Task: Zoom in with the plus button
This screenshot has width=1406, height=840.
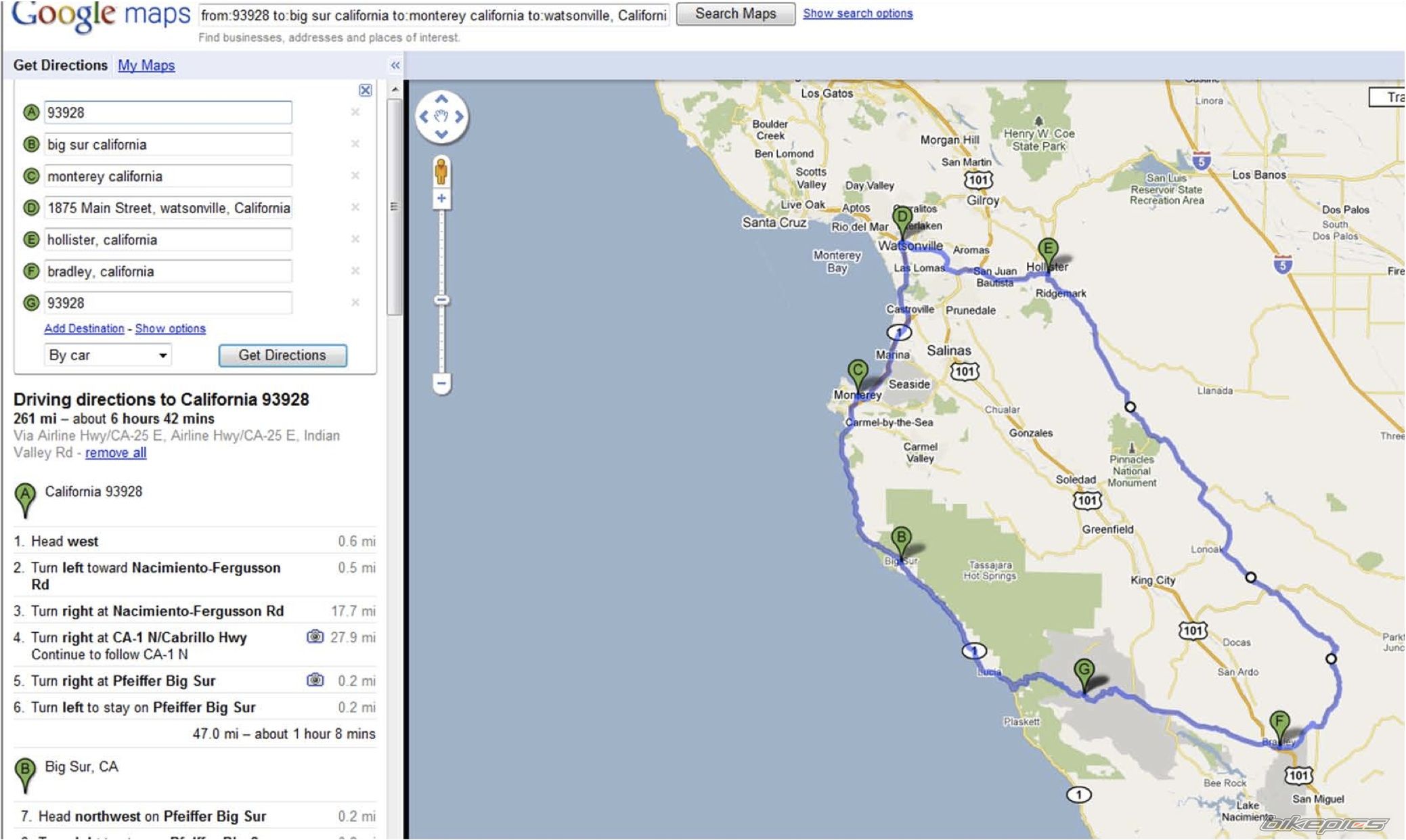Action: [441, 198]
